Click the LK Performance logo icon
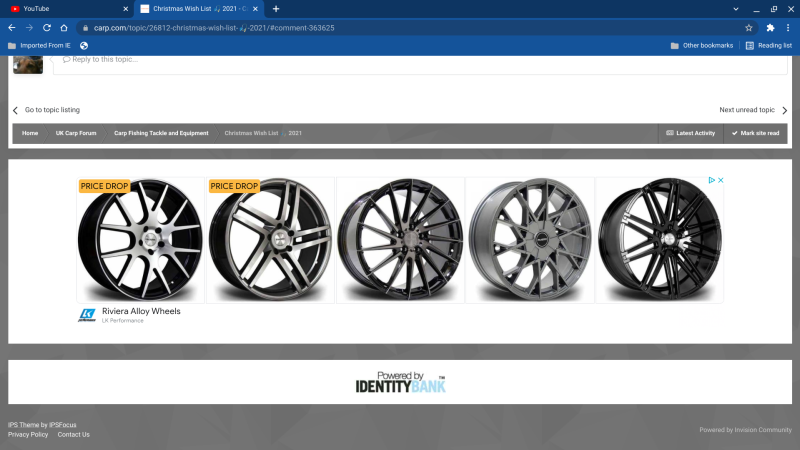 click(87, 315)
